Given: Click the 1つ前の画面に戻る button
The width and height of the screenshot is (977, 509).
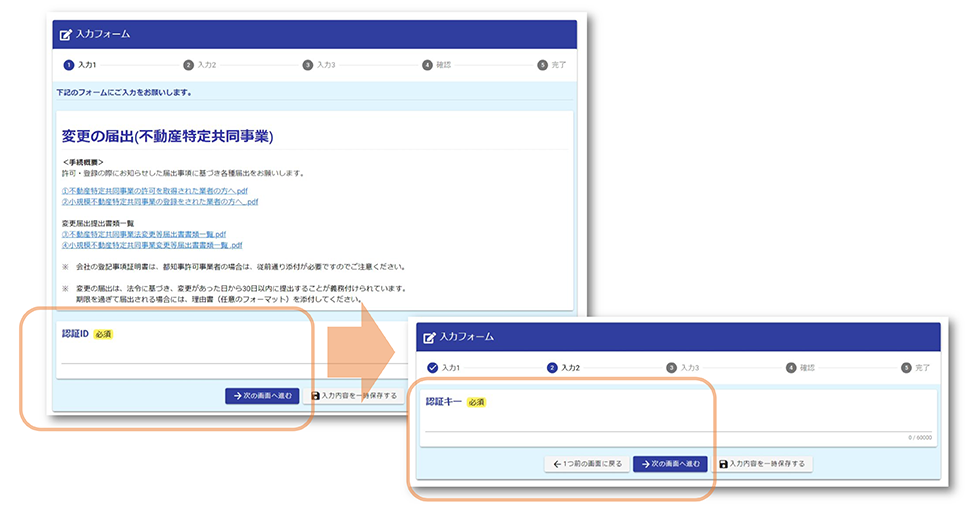Looking at the screenshot, I should point(588,464).
